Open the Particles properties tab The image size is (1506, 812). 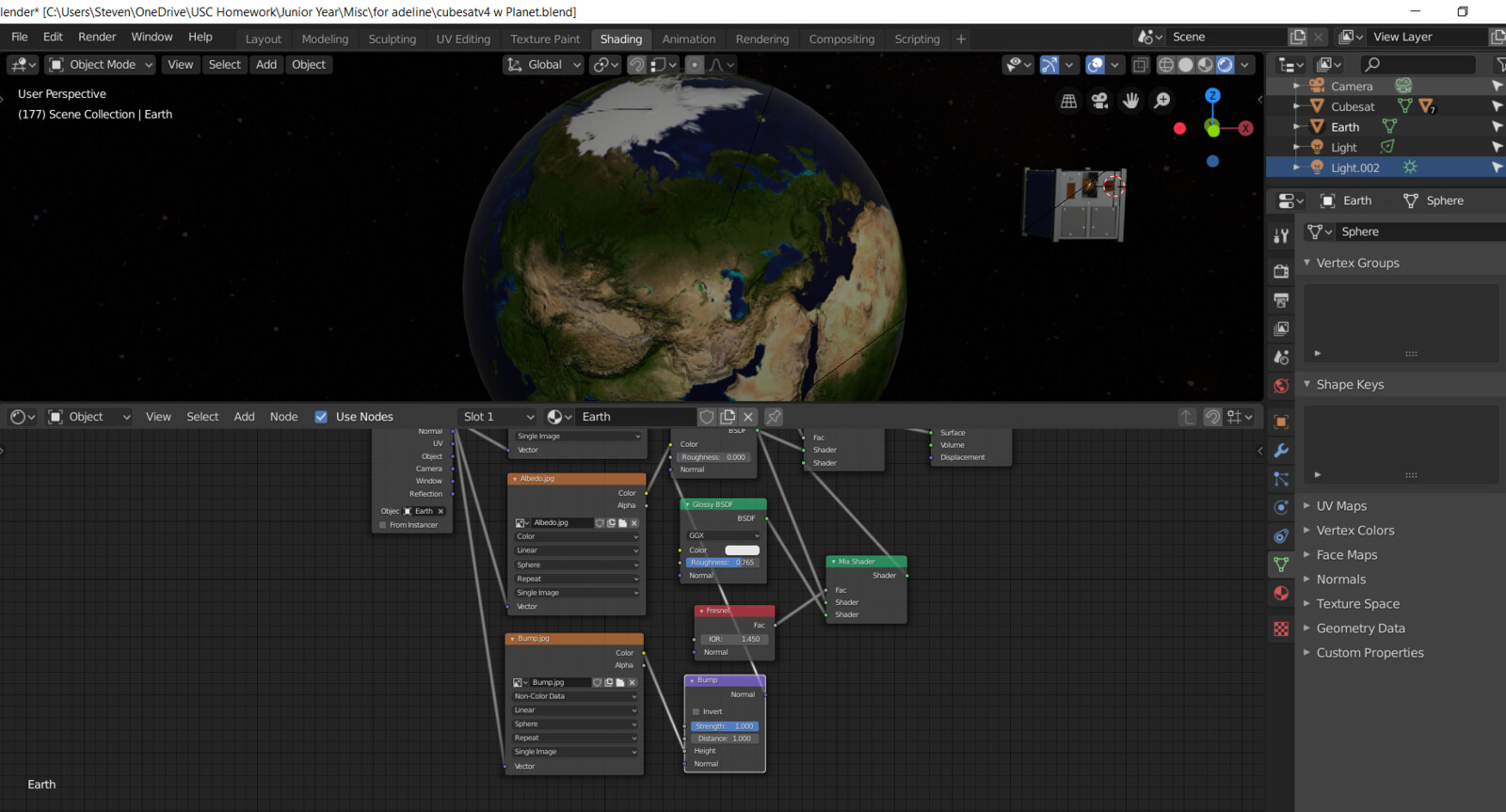(1281, 479)
